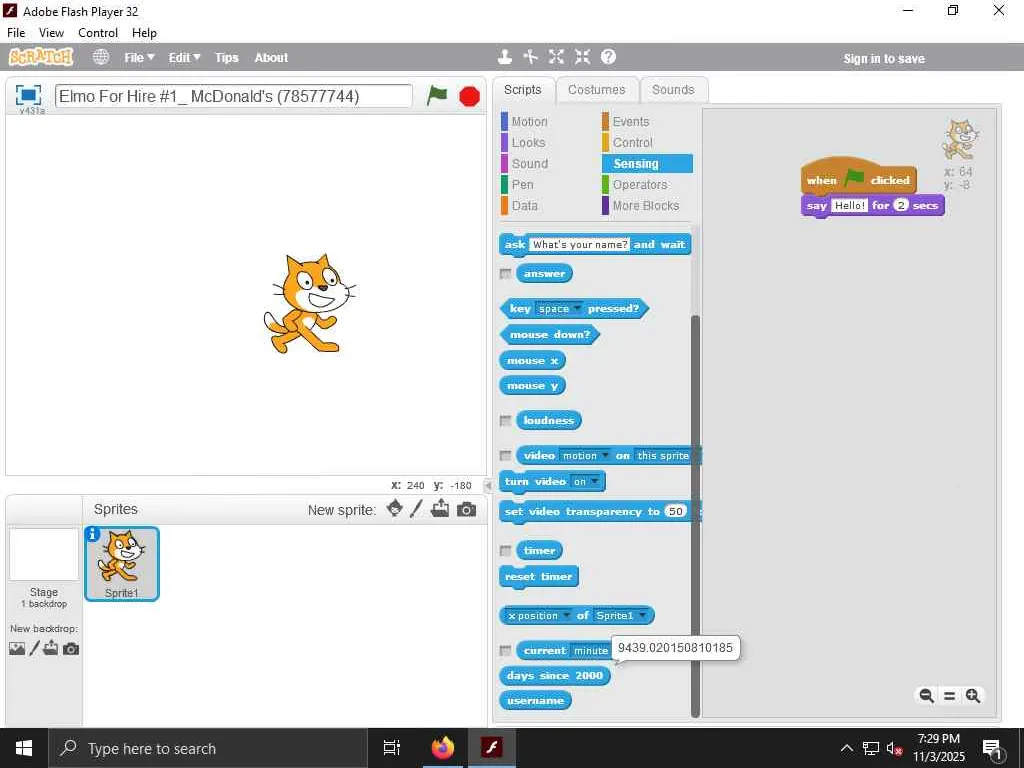Click Sign in to save
The width and height of the screenshot is (1024, 768).
(884, 59)
